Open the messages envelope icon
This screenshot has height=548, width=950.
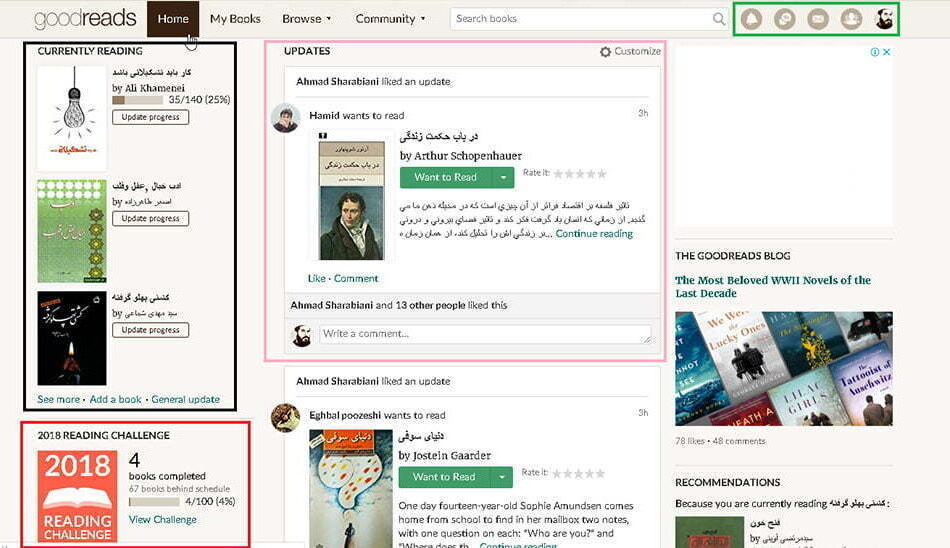[818, 19]
